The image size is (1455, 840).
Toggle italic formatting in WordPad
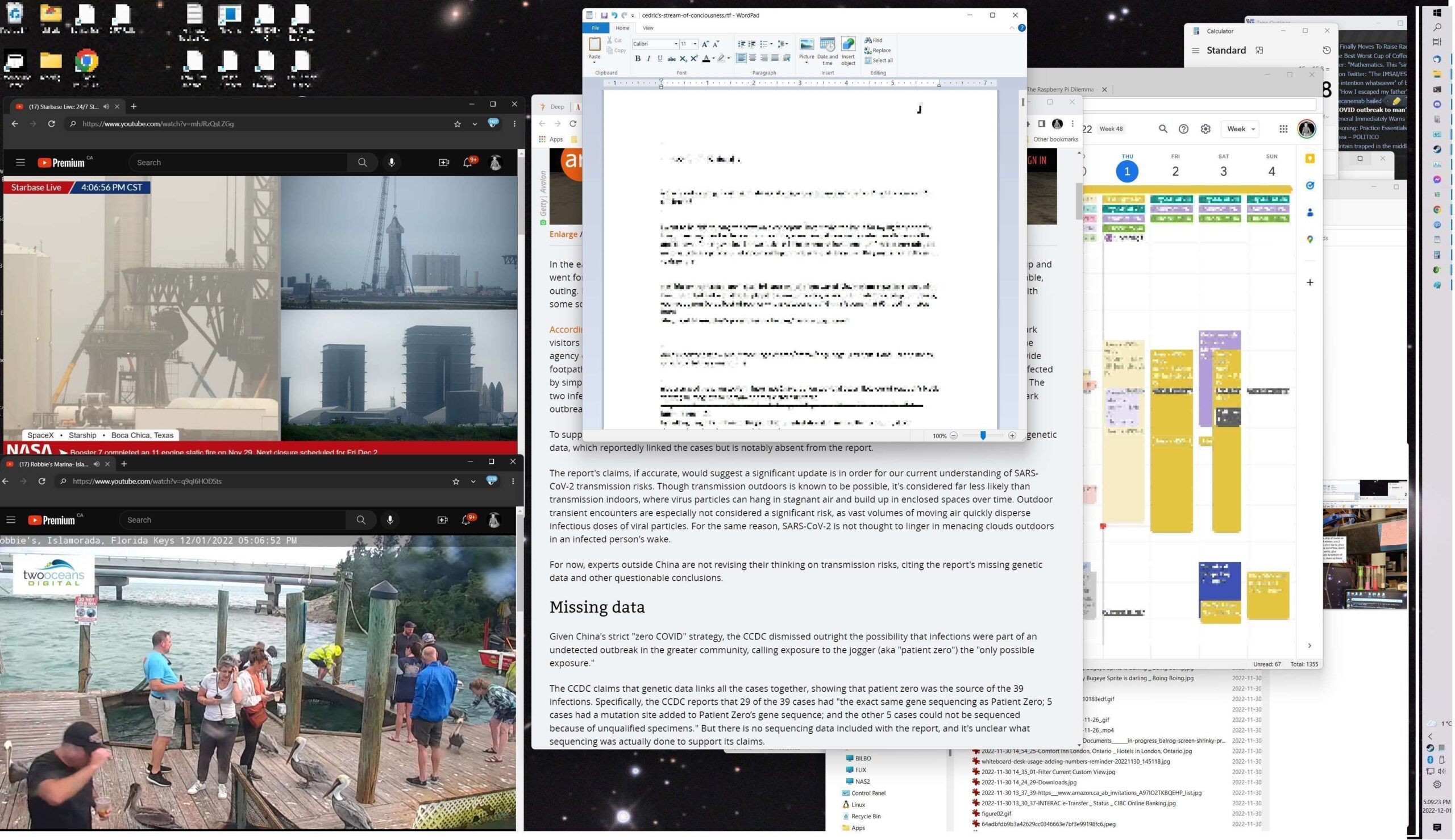point(648,59)
